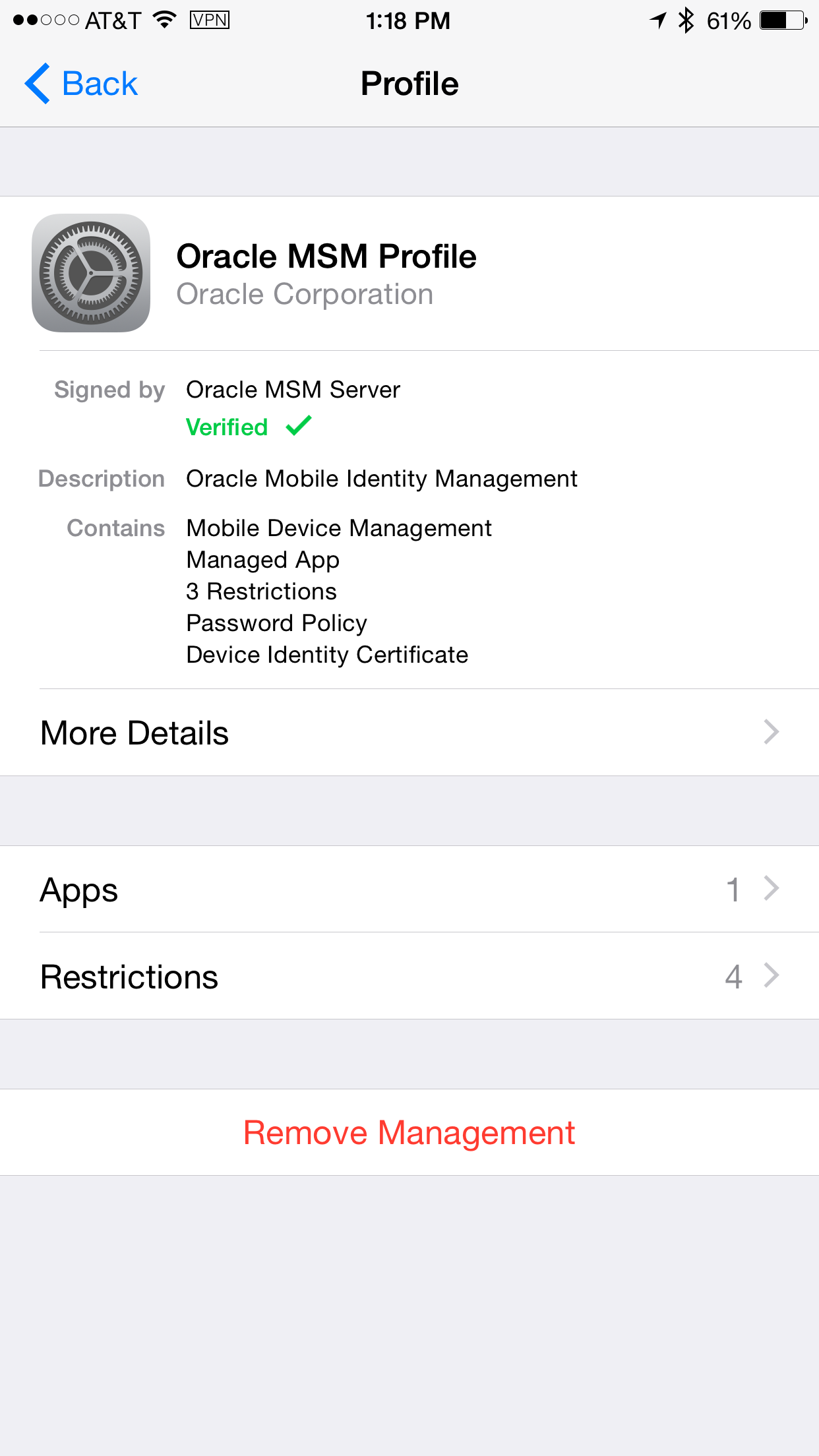Screen dimensions: 819x1456
Task: Tap Oracle Mobile Identity Management description
Action: [382, 479]
